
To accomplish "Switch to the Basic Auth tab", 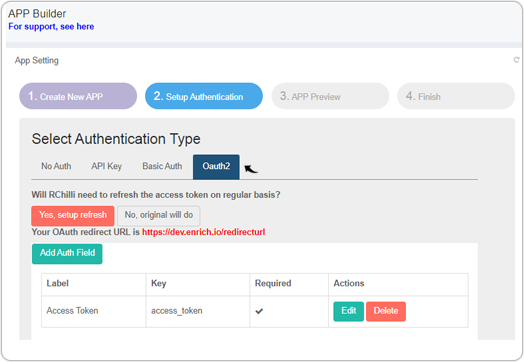I will tap(162, 166).
